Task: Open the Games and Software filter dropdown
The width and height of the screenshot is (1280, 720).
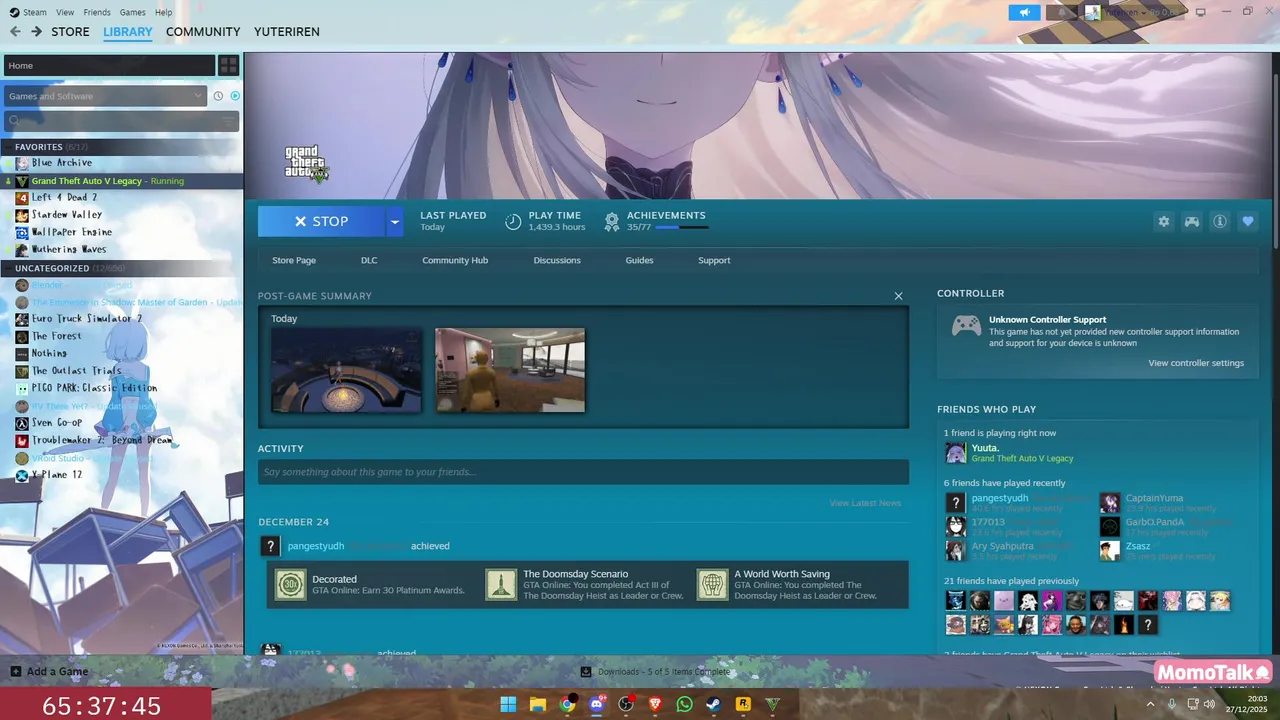Action: [x=105, y=96]
